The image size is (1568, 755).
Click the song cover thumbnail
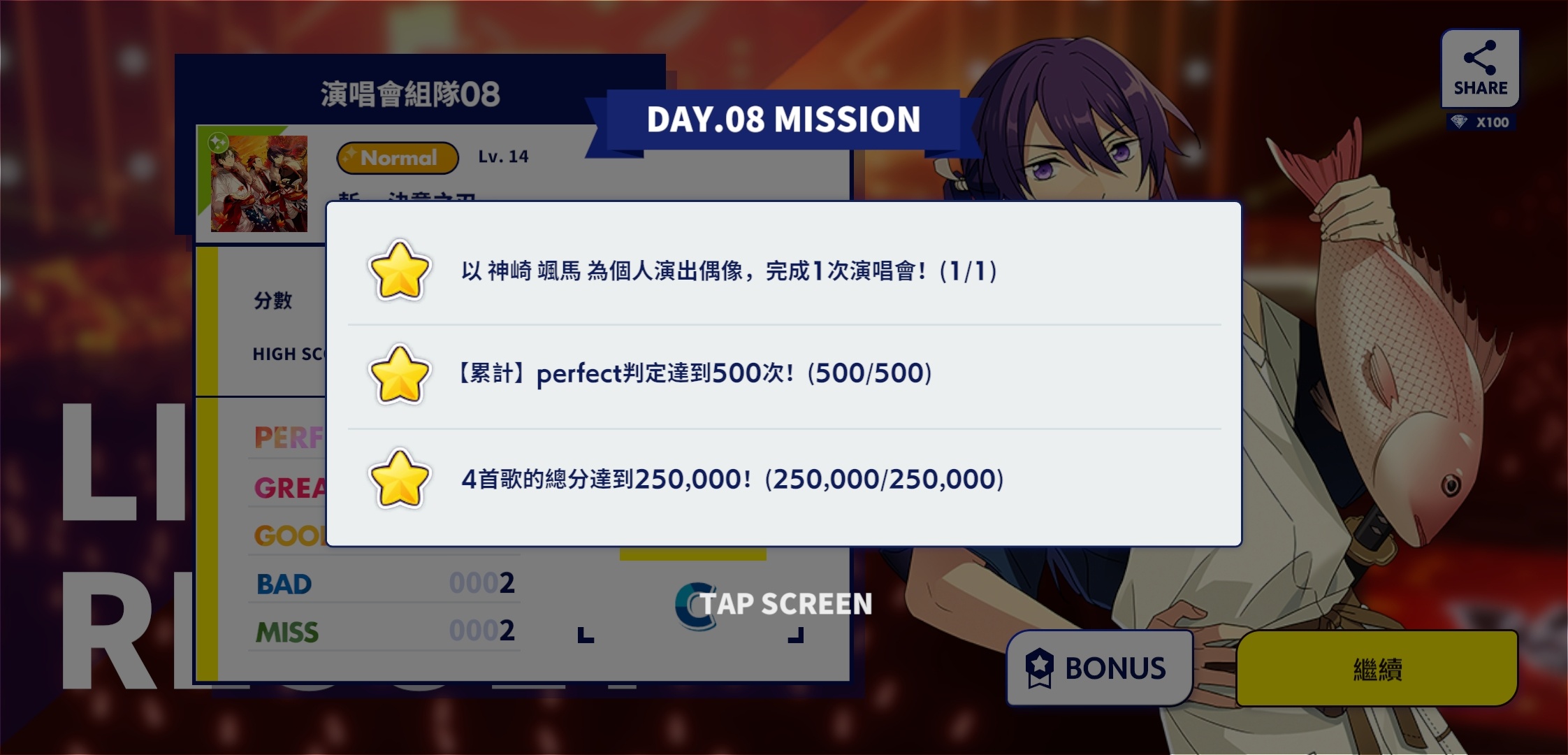[x=259, y=184]
